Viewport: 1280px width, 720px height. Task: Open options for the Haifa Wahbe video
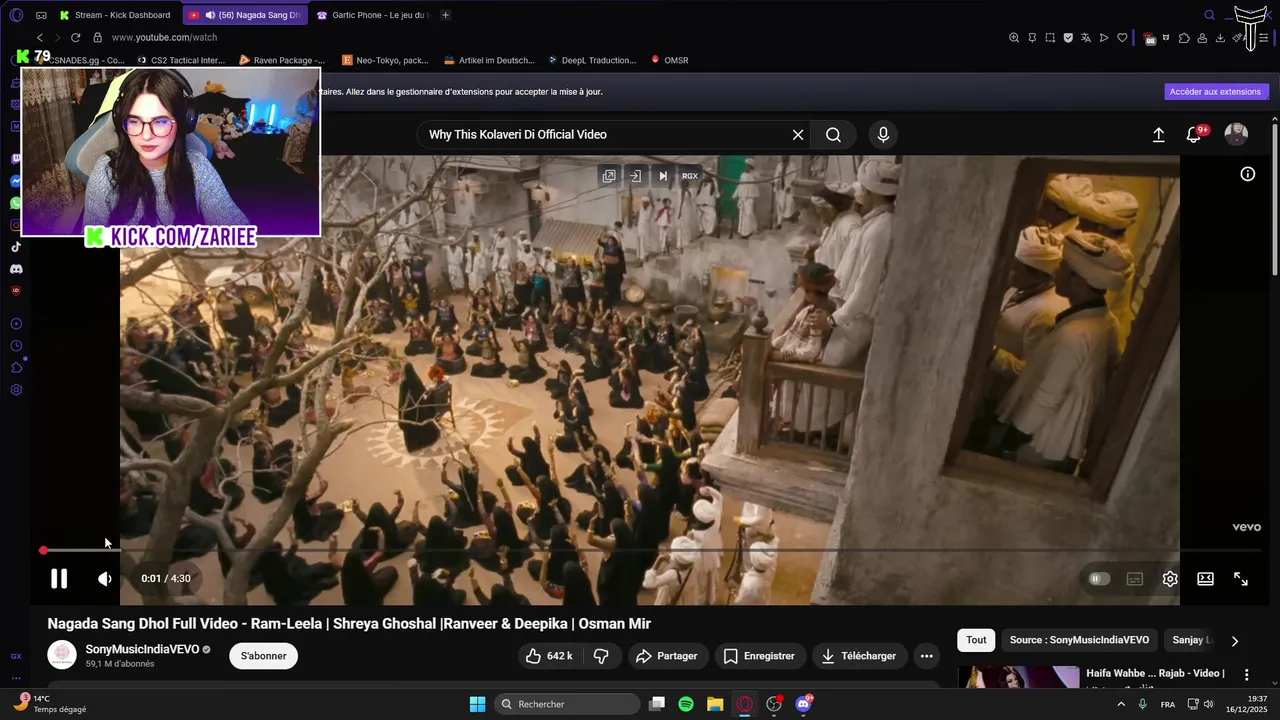point(1247,675)
